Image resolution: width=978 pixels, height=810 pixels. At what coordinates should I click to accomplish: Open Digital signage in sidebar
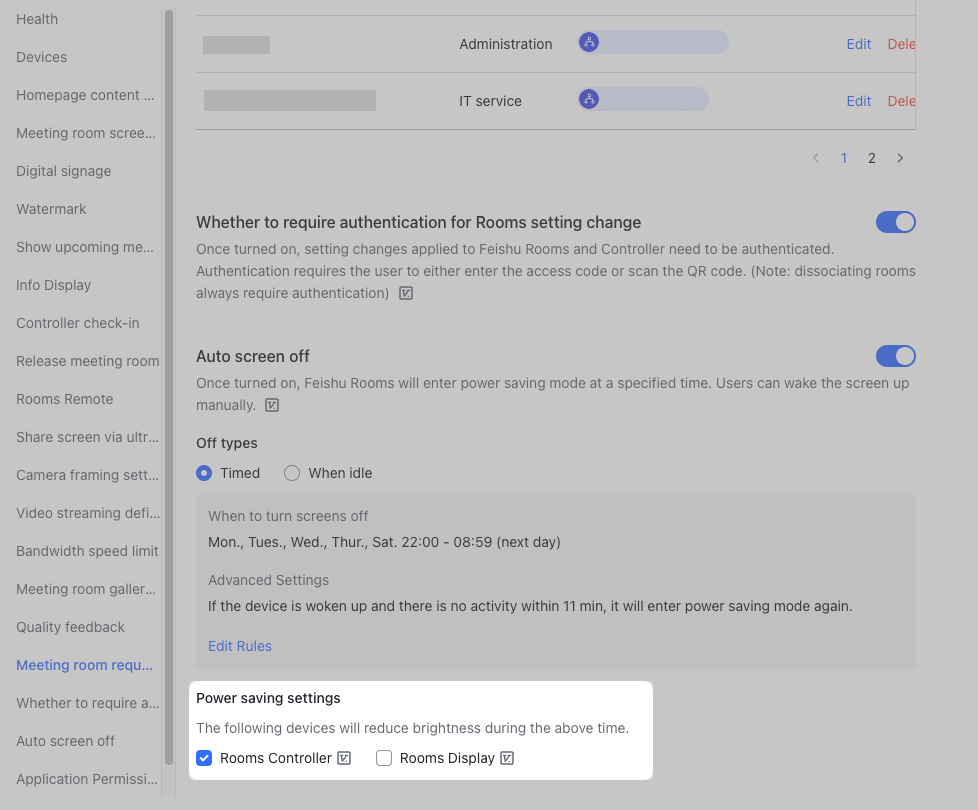[x=64, y=171]
